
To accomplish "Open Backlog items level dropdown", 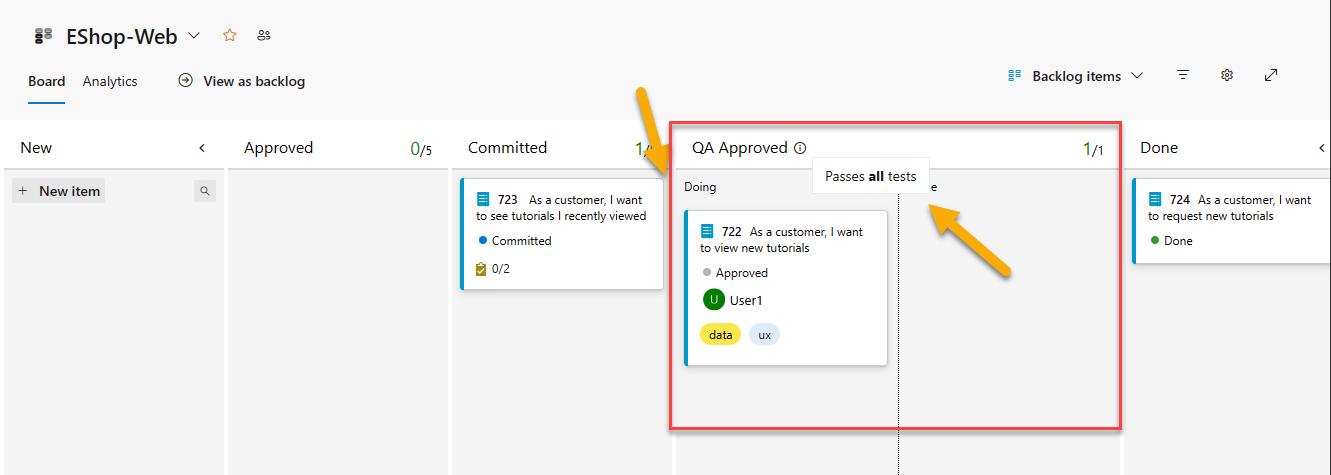I will (x=1076, y=76).
